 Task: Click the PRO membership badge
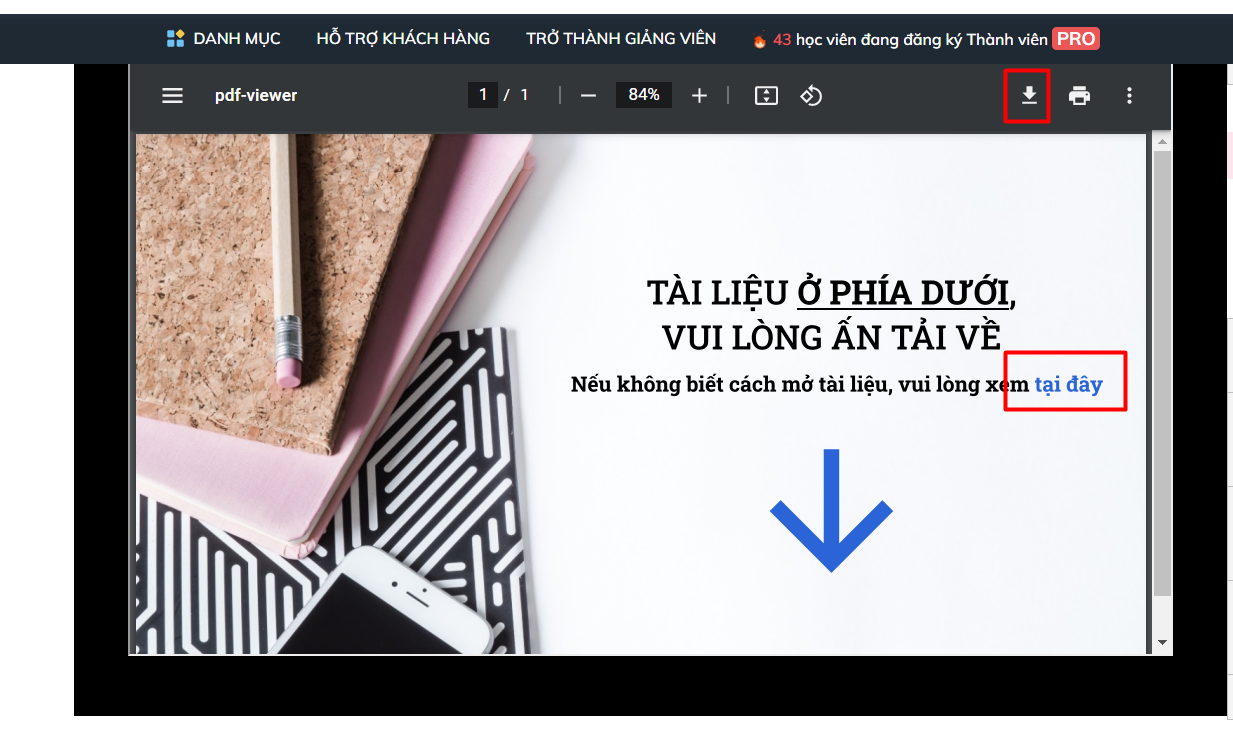pos(1076,39)
